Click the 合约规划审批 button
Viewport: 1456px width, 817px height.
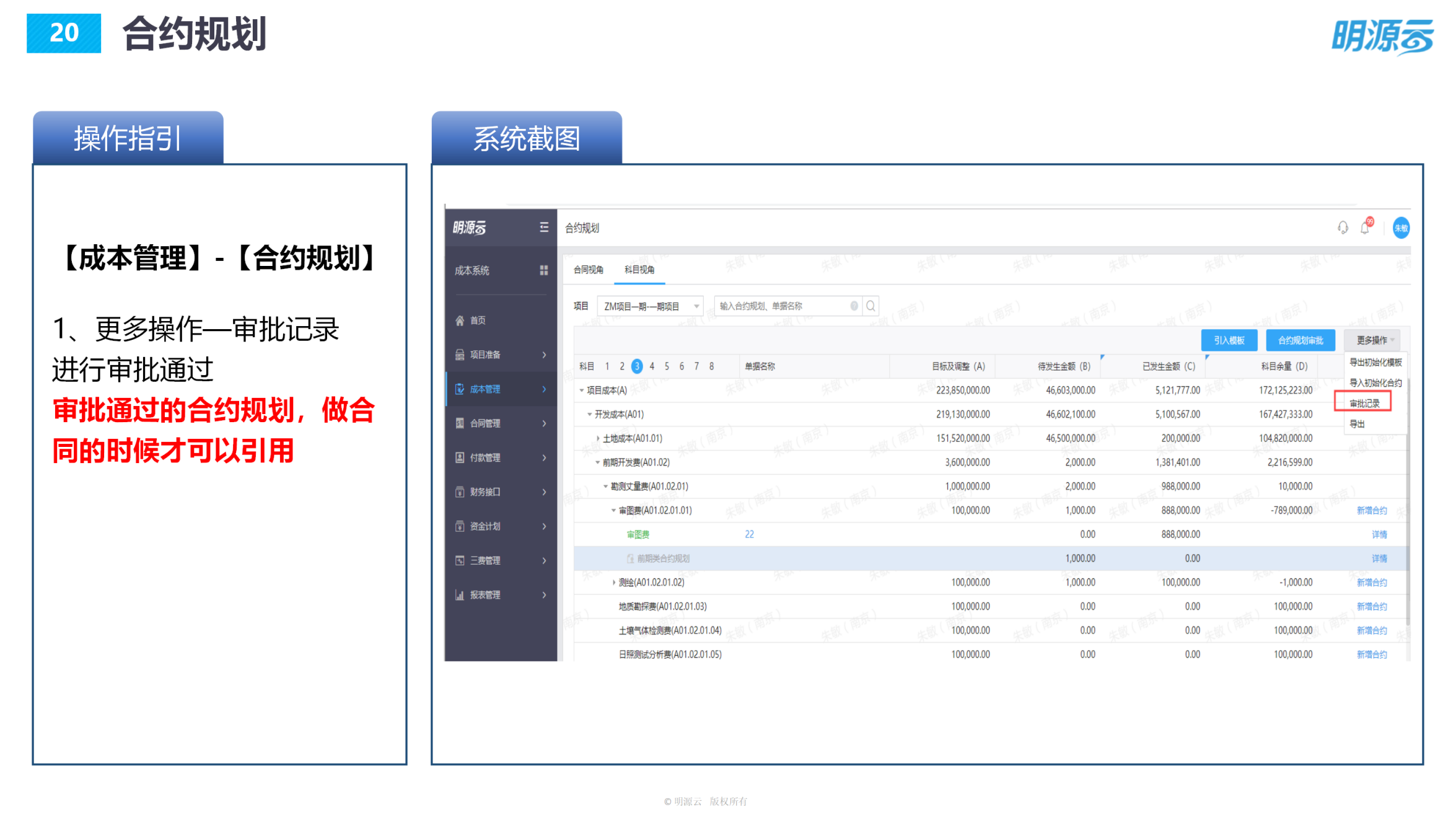pyautogui.click(x=1300, y=340)
